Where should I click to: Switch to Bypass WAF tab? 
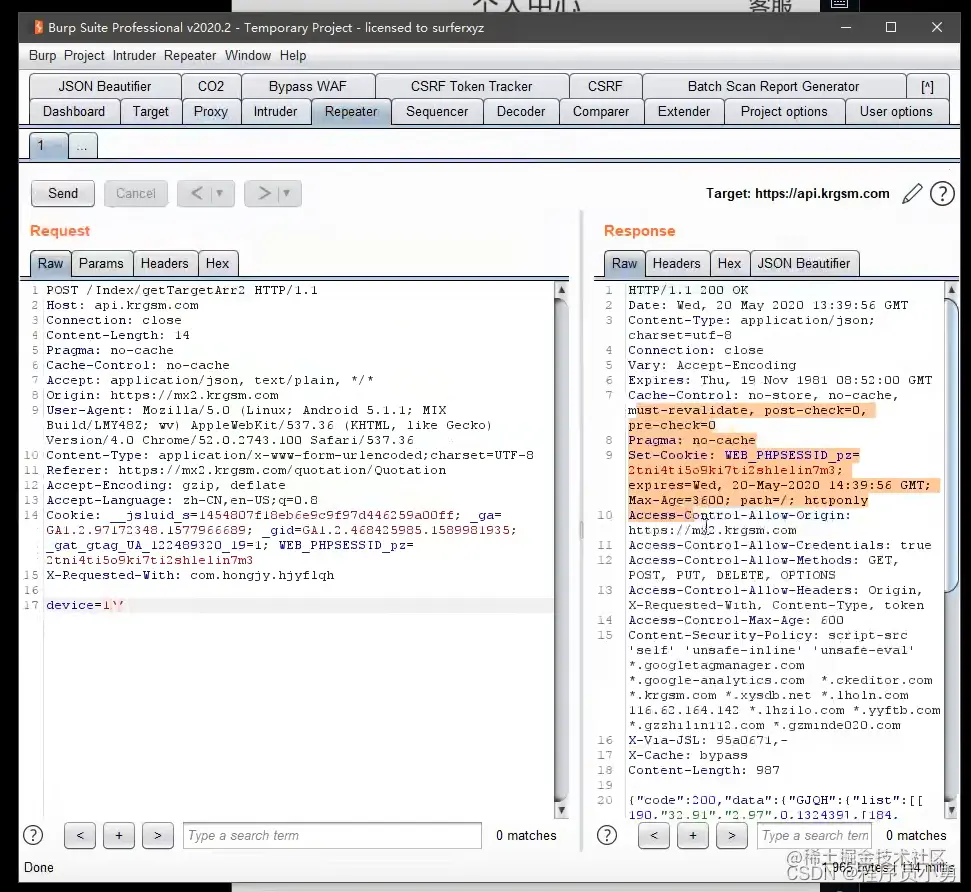pyautogui.click(x=308, y=86)
